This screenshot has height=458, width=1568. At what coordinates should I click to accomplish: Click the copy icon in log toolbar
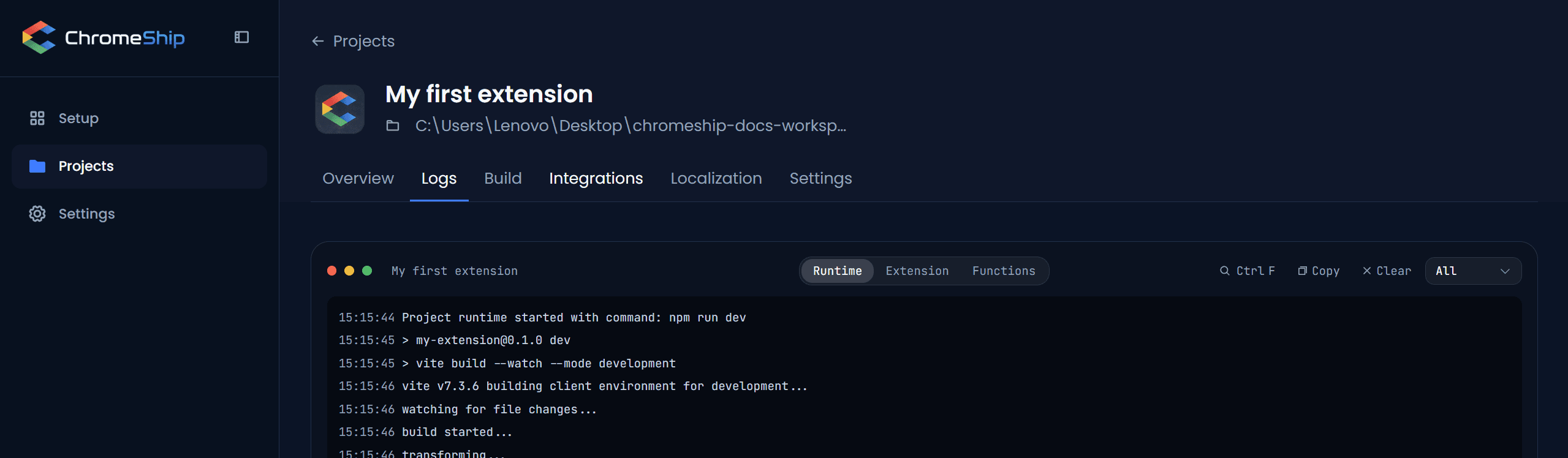(1302, 271)
